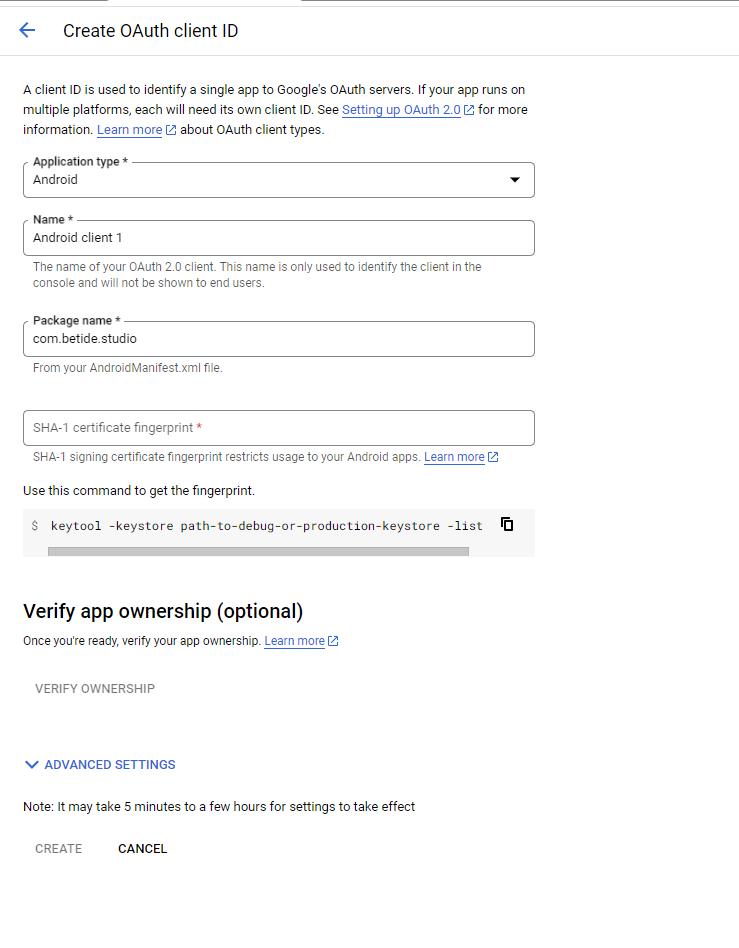
Task: Click the Advanced Settings chevron icon
Action: point(31,765)
